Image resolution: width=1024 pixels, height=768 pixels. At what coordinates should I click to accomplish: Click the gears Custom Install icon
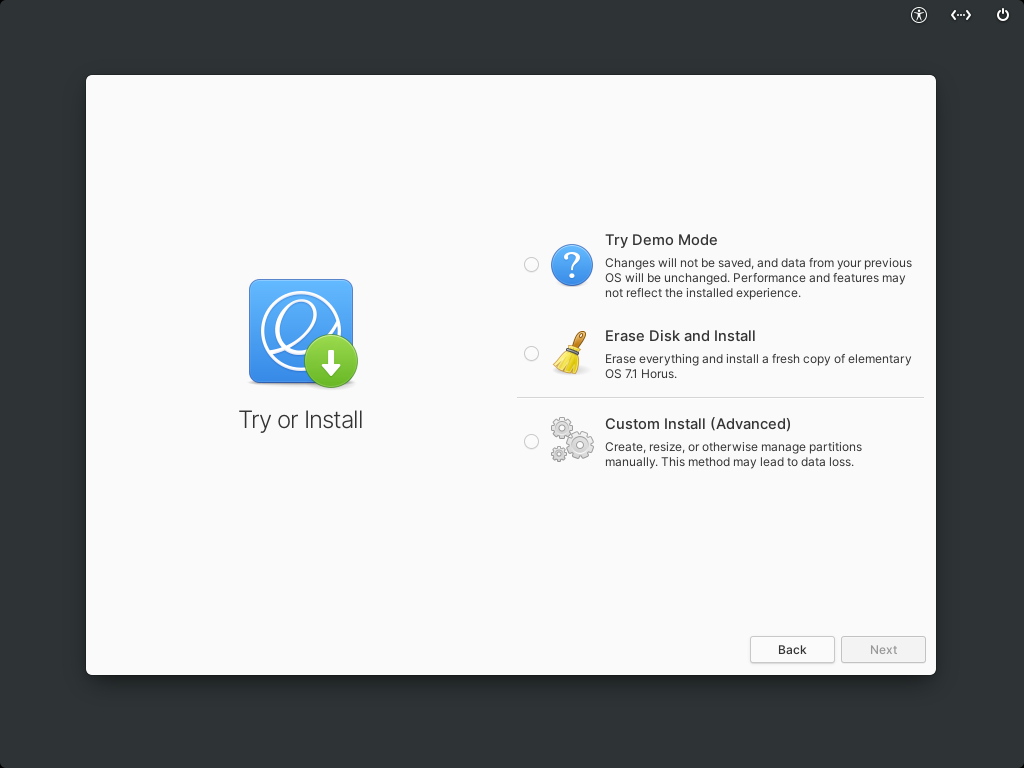572,440
